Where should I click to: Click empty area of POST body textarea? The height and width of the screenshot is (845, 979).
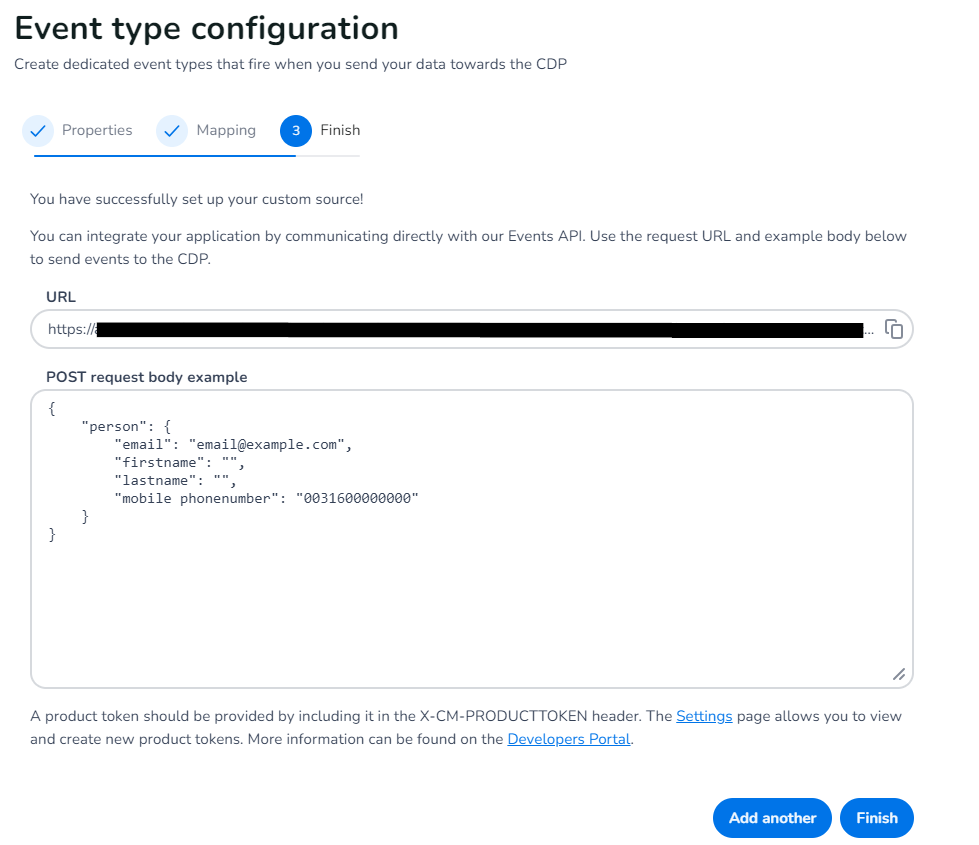click(470, 610)
